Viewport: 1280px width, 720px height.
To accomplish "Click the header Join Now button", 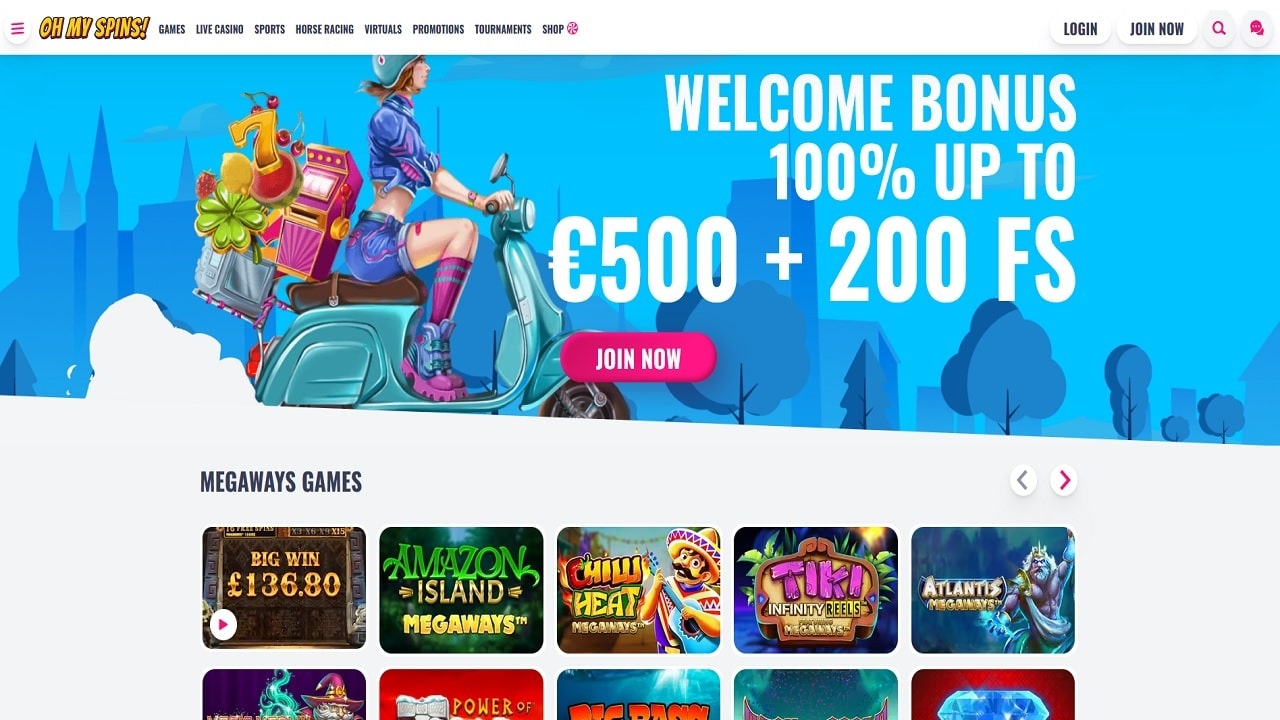I will [x=1157, y=29].
